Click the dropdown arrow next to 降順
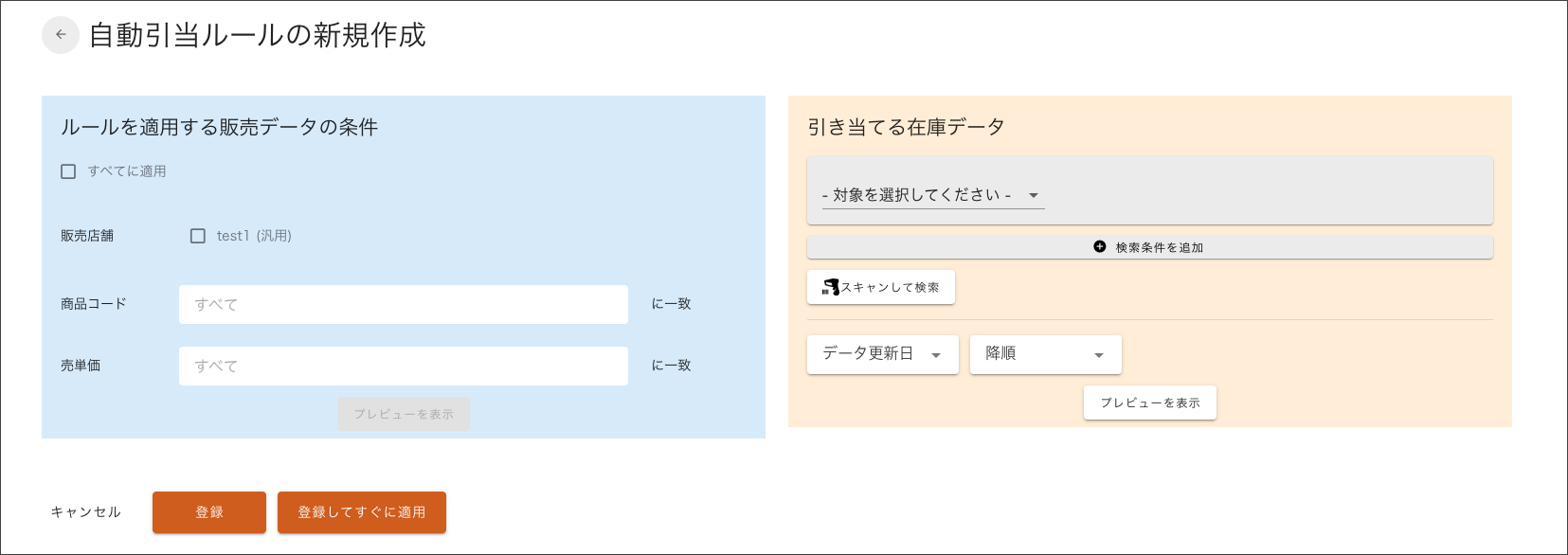 1099,355
